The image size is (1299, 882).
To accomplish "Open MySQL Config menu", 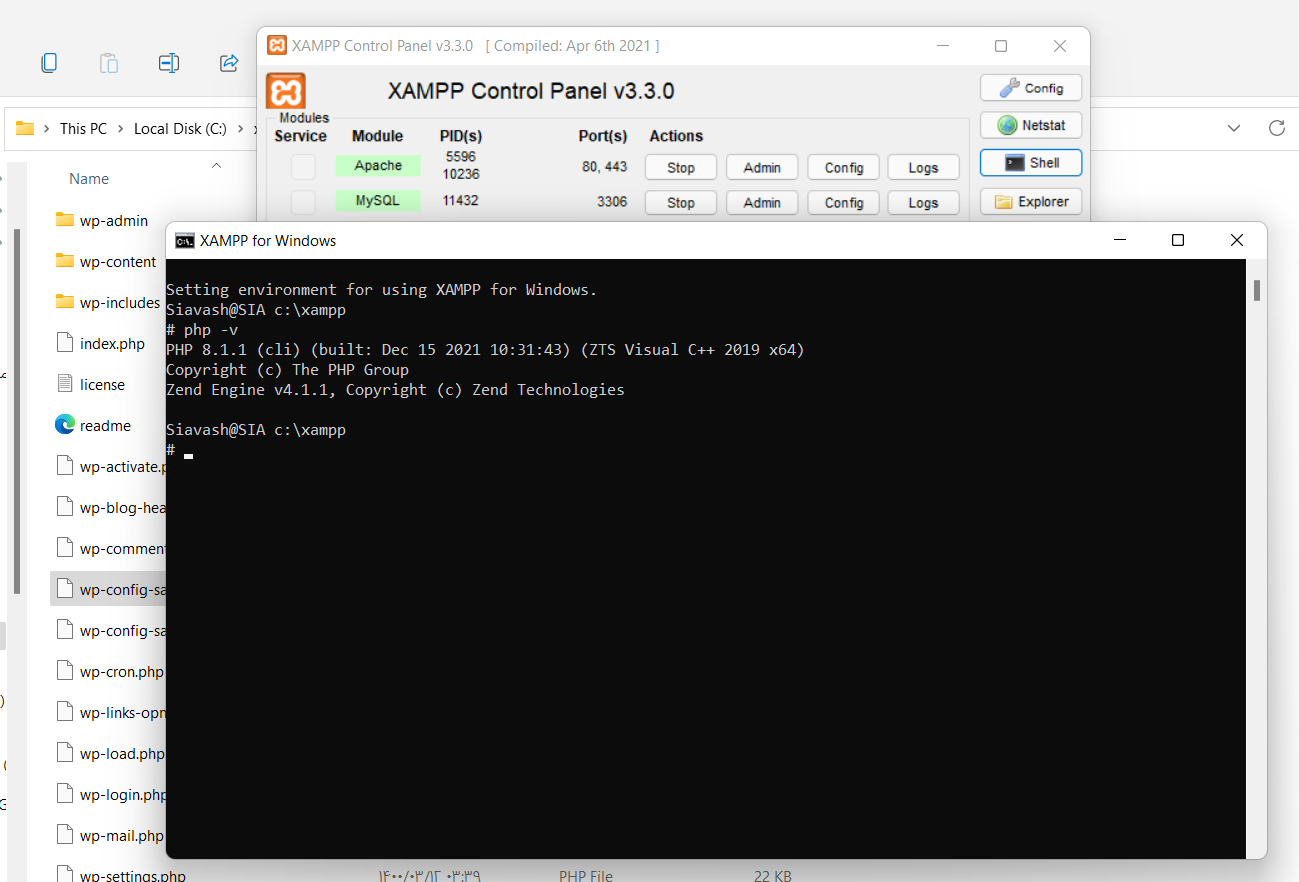I will pyautogui.click(x=844, y=202).
